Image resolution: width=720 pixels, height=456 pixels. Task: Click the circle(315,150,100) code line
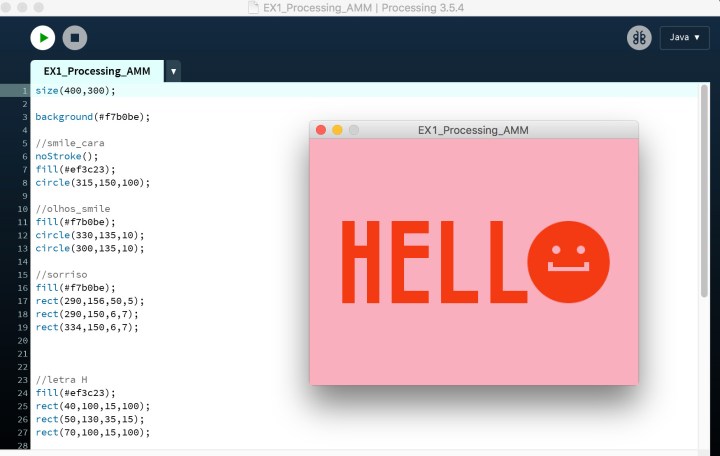pyautogui.click(x=92, y=182)
